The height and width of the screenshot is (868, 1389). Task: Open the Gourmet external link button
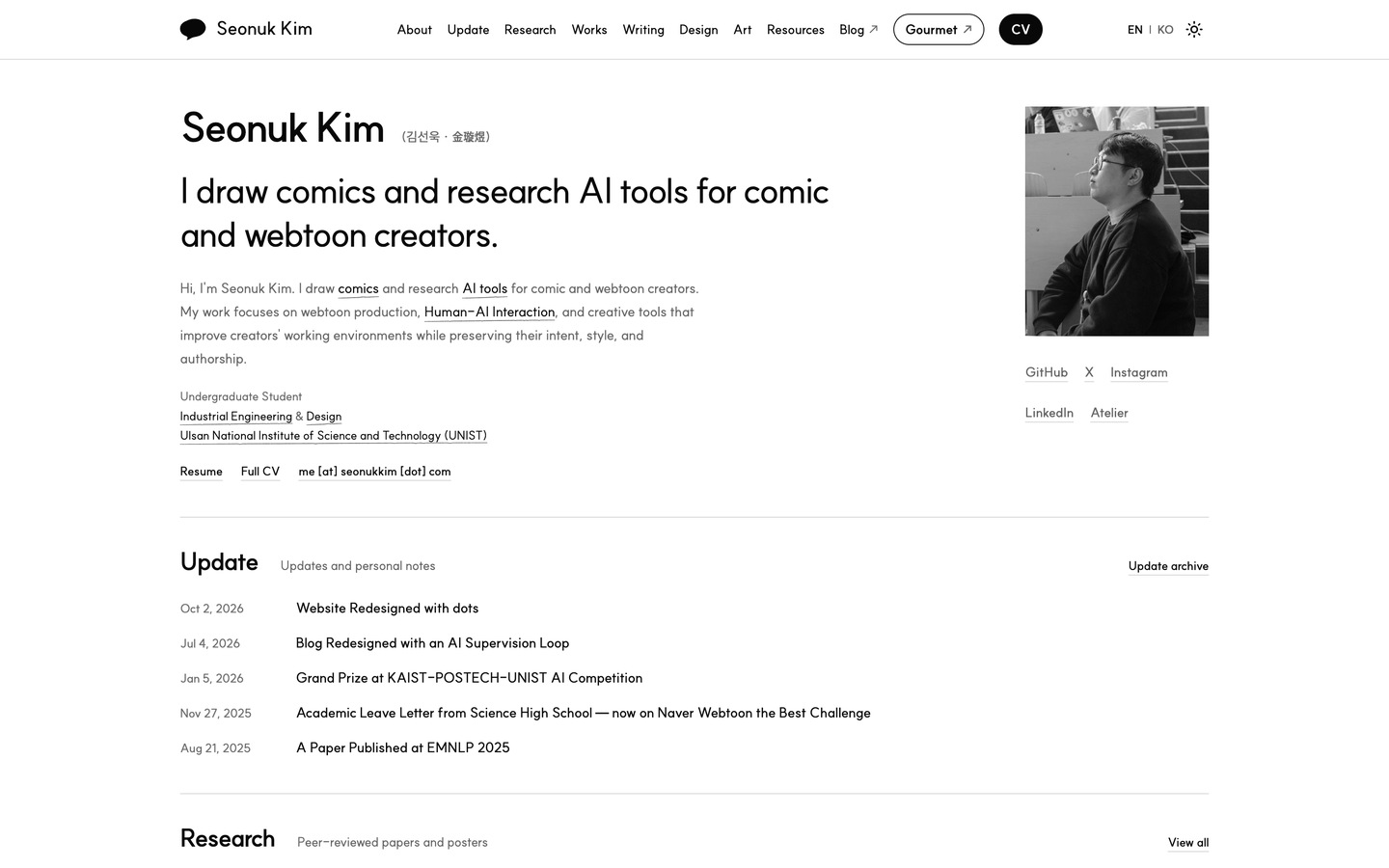tap(939, 30)
